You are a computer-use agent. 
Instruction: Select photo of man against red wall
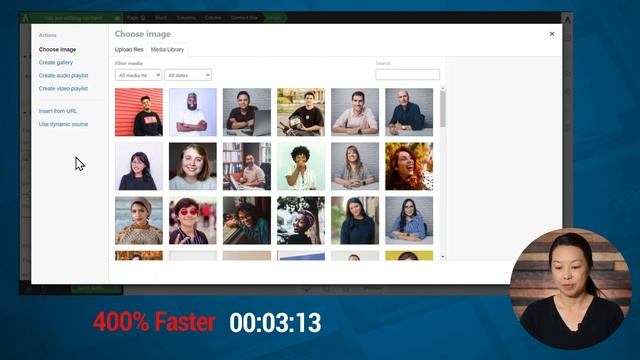click(139, 112)
